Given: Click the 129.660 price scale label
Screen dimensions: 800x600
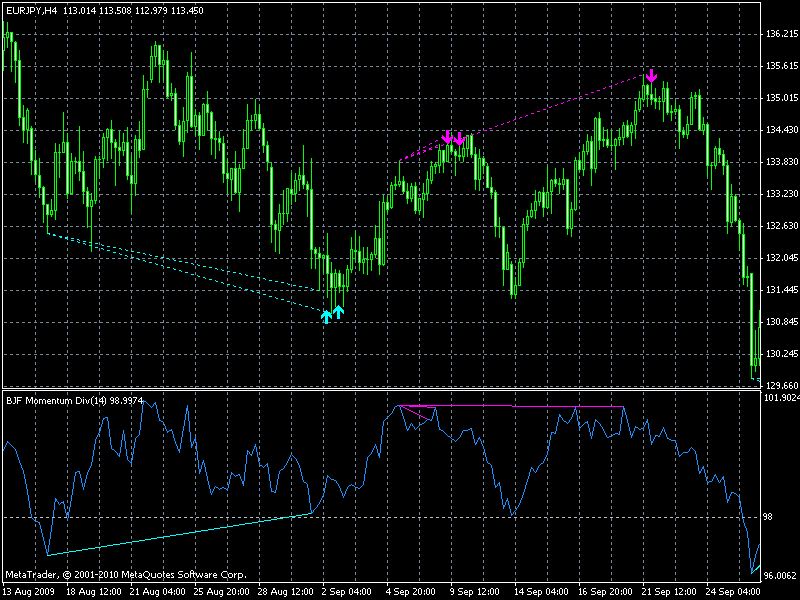Looking at the screenshot, I should click(x=782, y=386).
